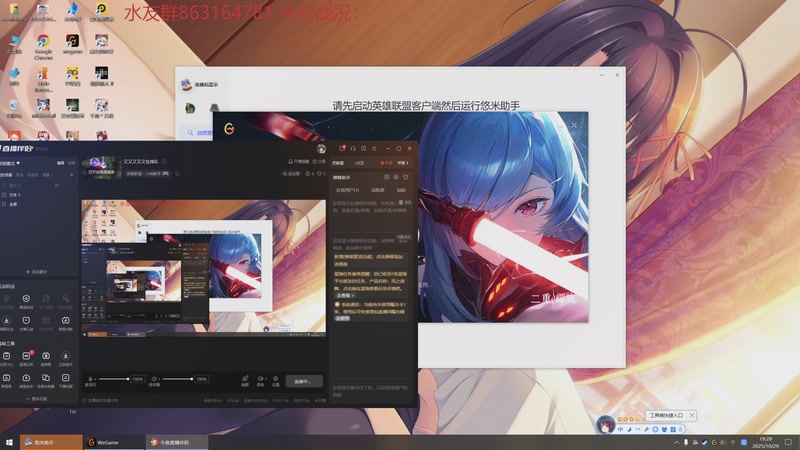Switch to the 在线用户(1) tab
This screenshot has width=800, height=450.
click(x=347, y=190)
